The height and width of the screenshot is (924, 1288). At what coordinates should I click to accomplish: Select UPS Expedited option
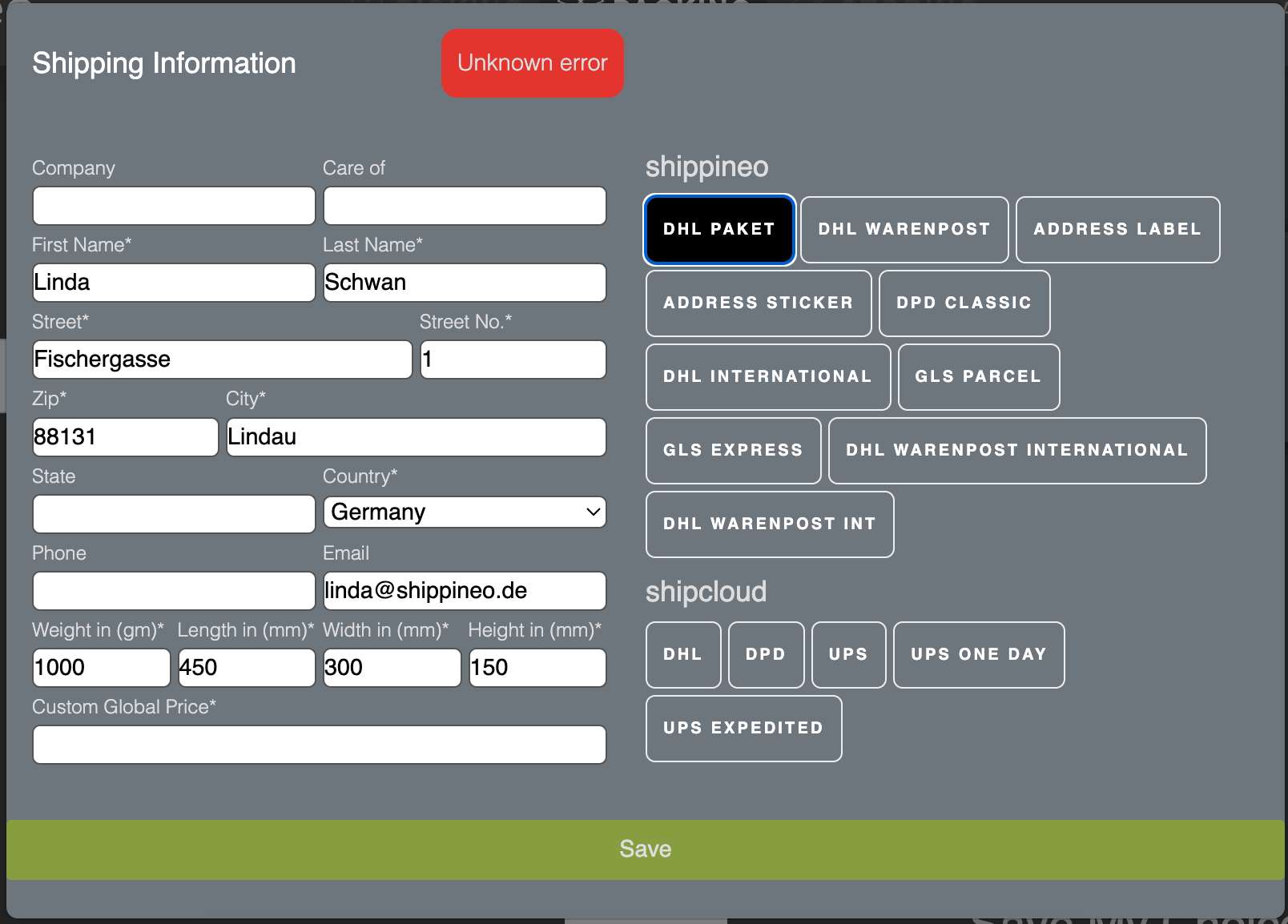point(743,729)
